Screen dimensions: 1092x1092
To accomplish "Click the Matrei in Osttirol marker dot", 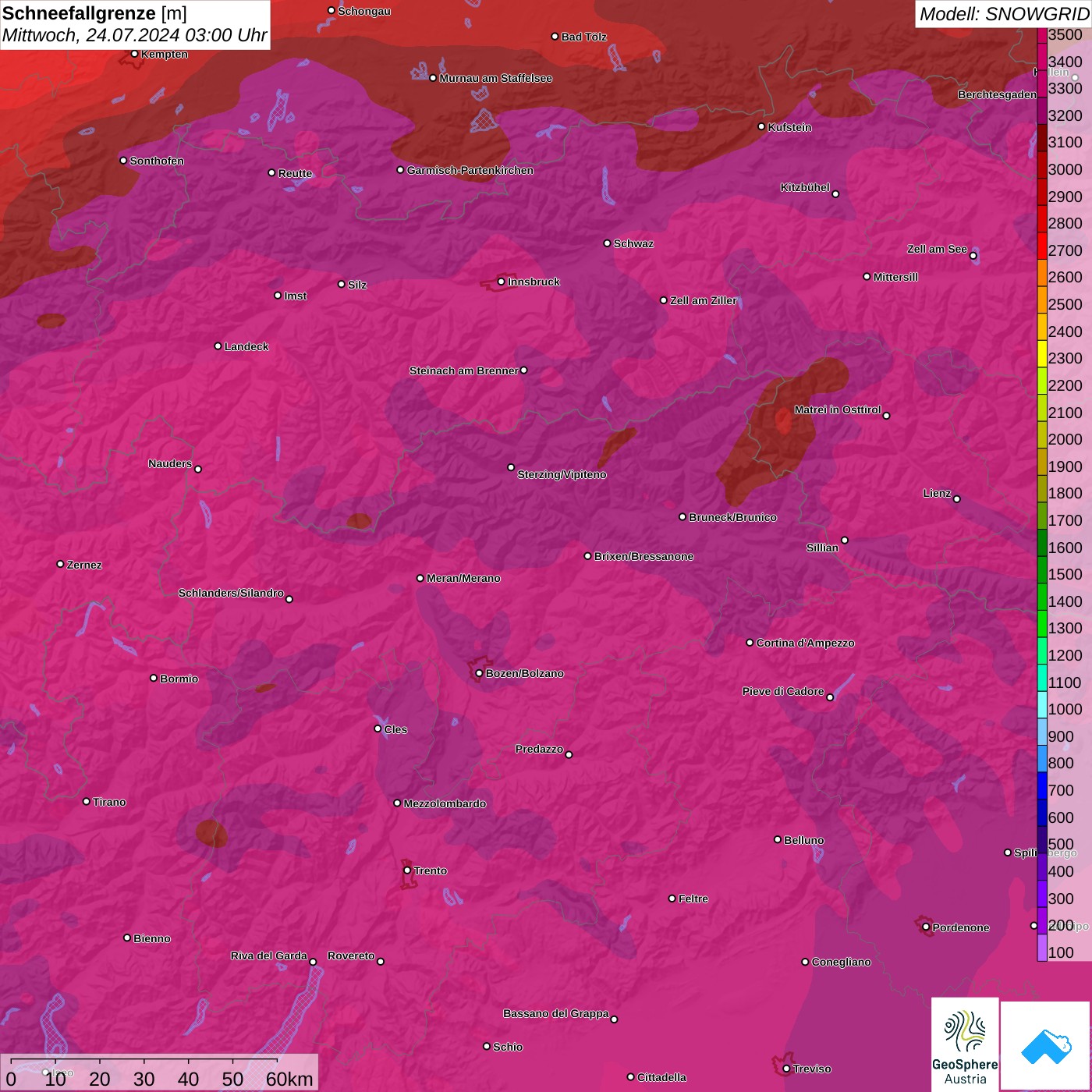I will tap(886, 416).
